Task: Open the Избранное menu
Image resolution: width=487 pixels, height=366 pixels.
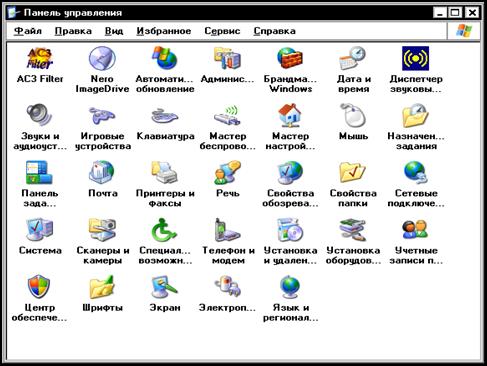Action: point(164,31)
